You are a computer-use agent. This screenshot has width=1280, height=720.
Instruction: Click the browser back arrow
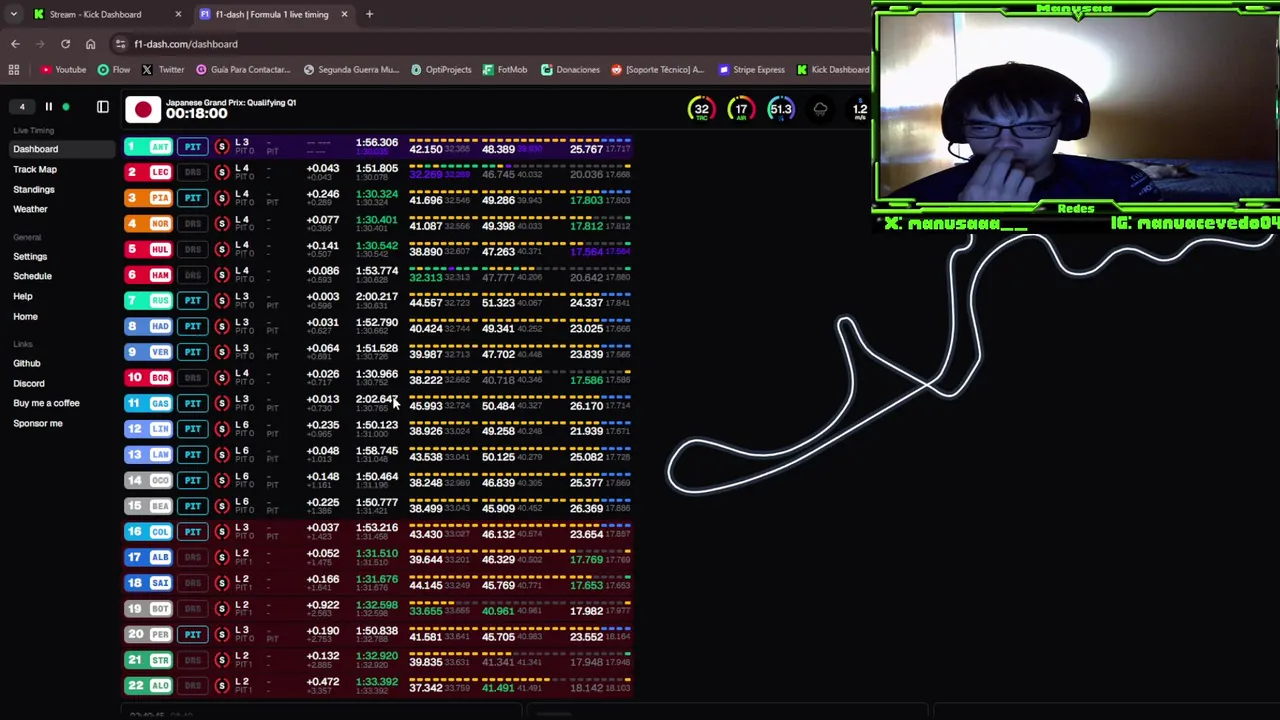pyautogui.click(x=15, y=44)
